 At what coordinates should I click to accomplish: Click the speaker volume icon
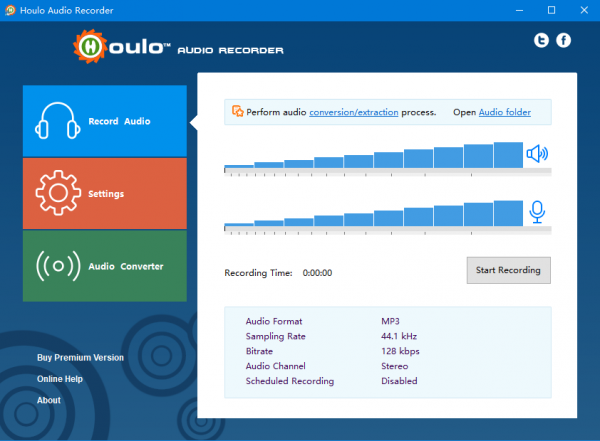pos(537,154)
